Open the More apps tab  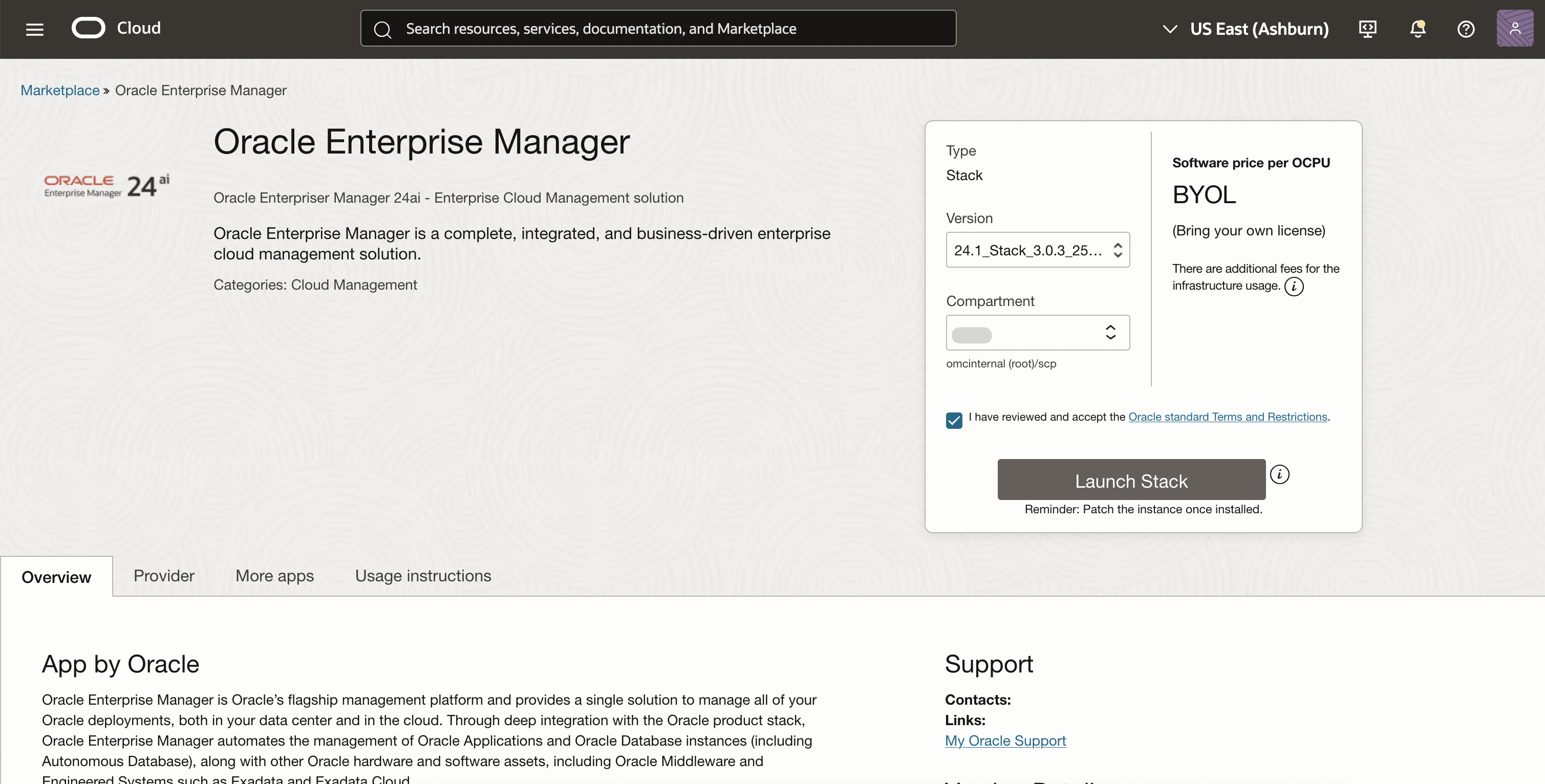(274, 575)
